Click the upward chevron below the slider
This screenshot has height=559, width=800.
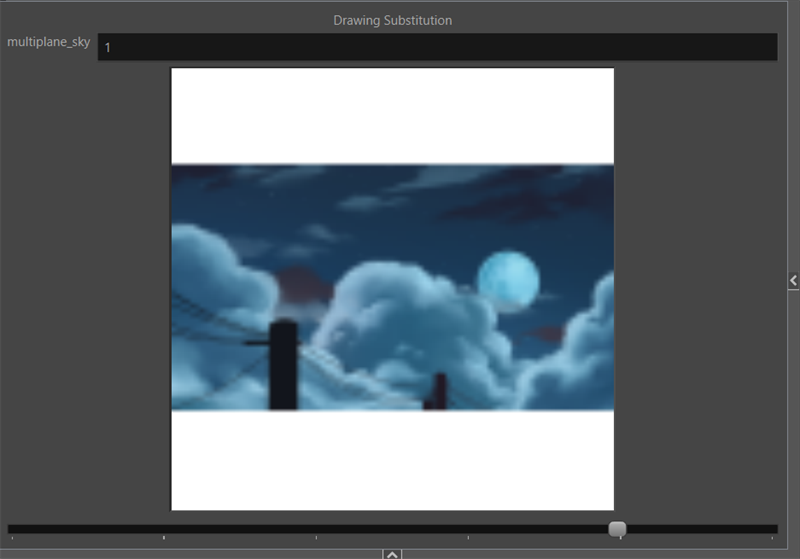[x=392, y=553]
